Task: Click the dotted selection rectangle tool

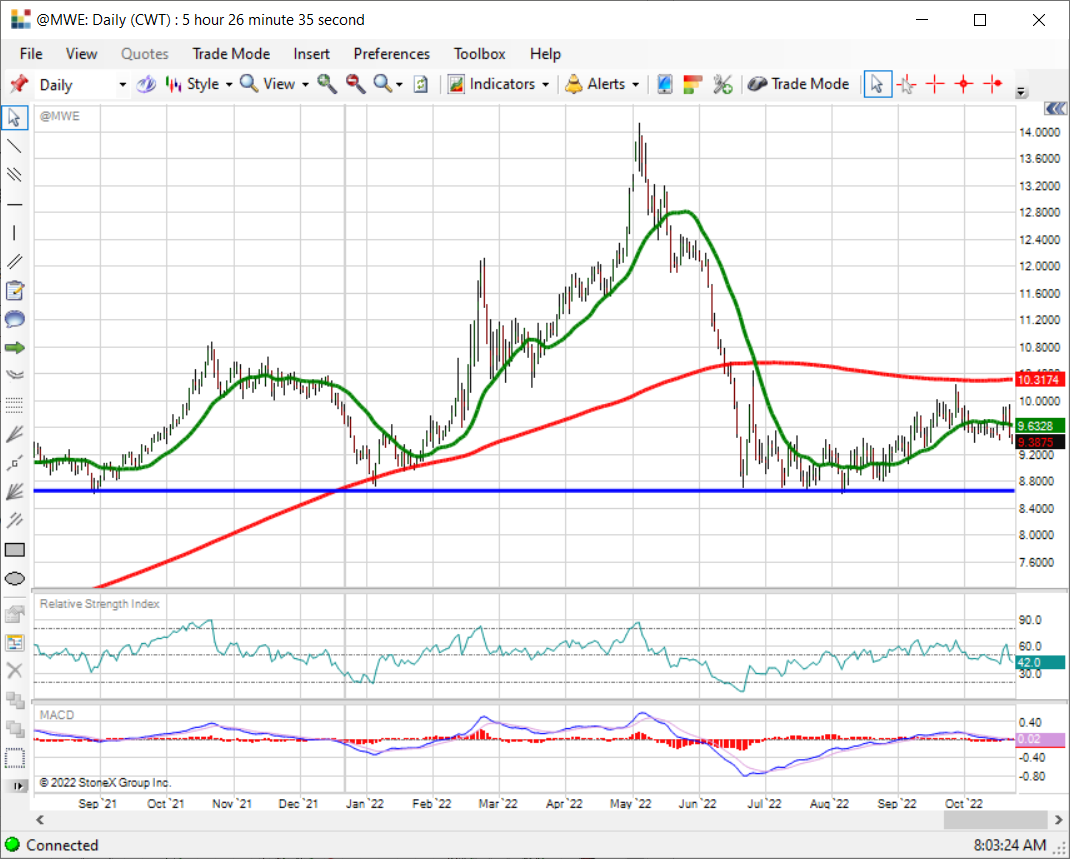Action: pyautogui.click(x=14, y=757)
